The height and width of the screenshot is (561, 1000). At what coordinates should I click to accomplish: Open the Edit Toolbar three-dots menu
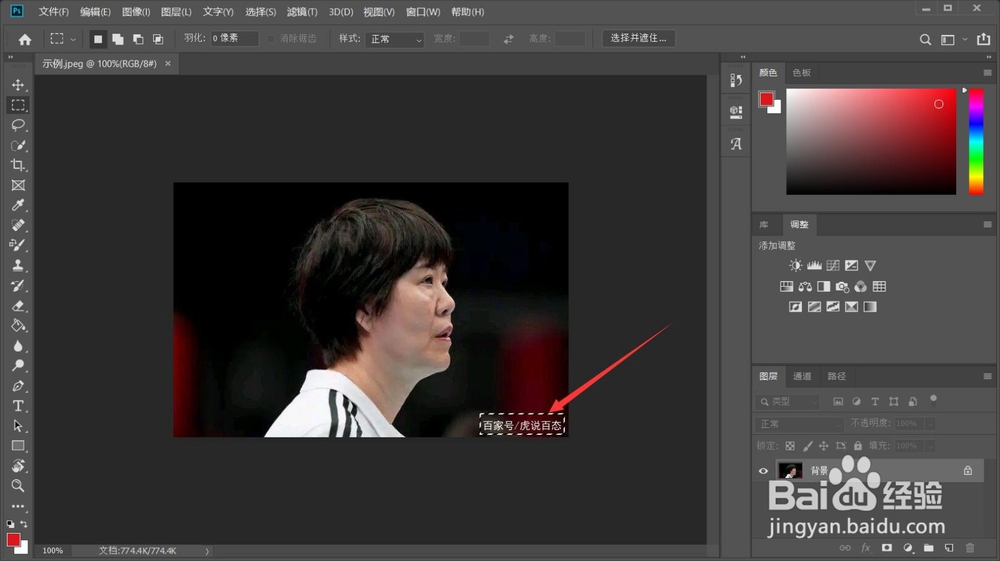(18, 506)
